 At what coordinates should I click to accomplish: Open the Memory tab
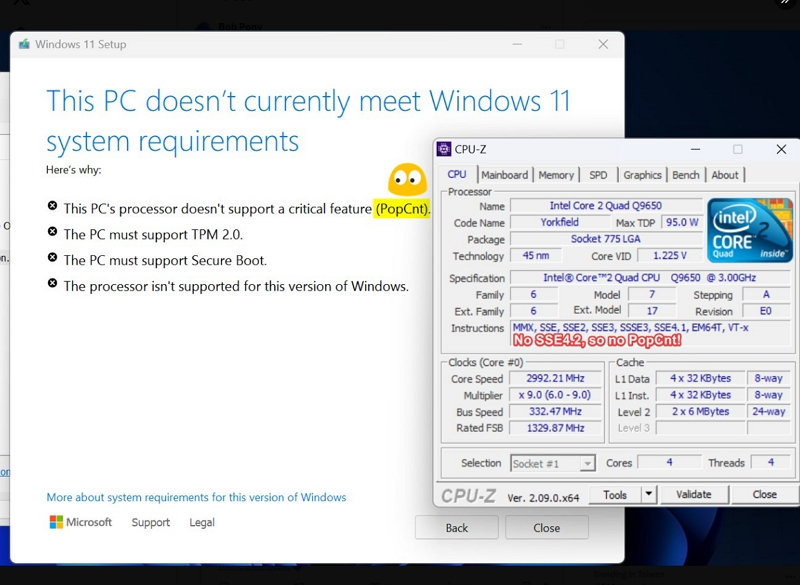(556, 175)
